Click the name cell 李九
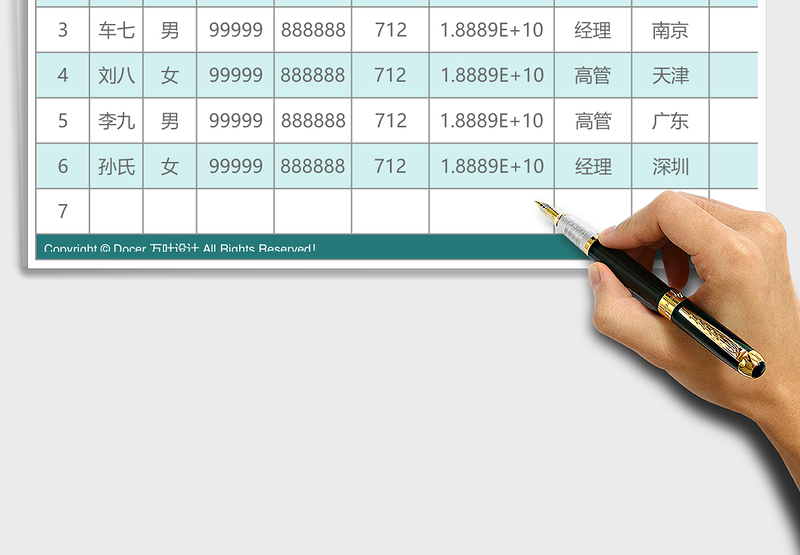This screenshot has height=555, width=800. point(116,121)
